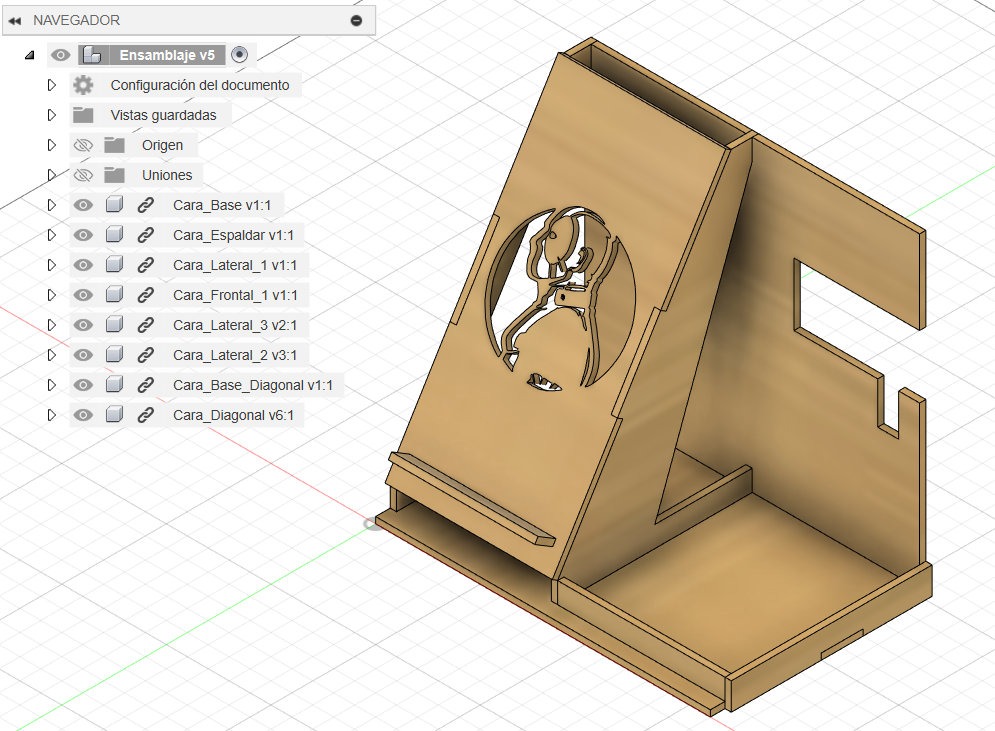Select the Origen label
The image size is (995, 731).
tap(162, 145)
